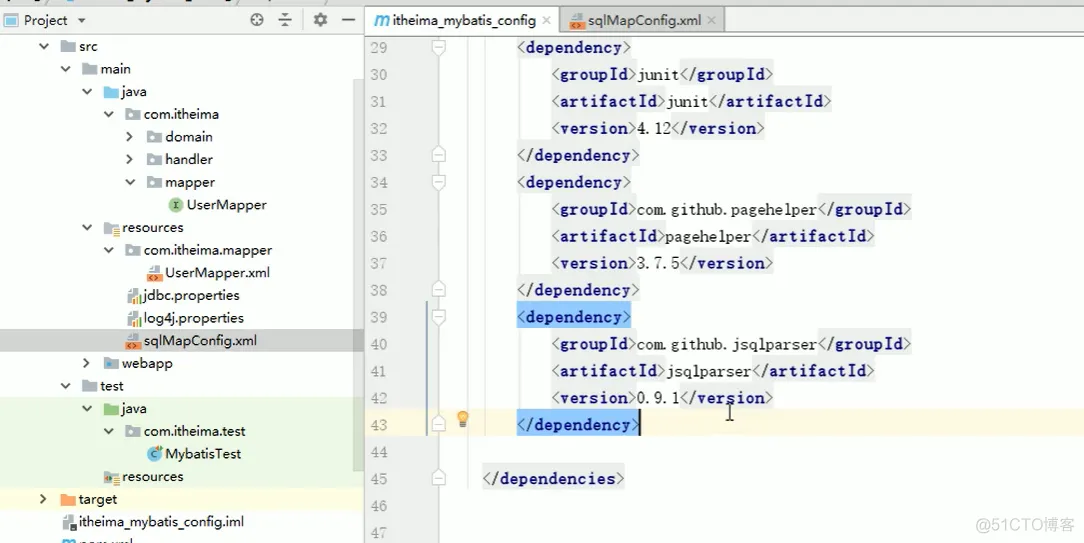1084x543 pixels.
Task: Click fold marker beside closing dependencies tag
Action: pyautogui.click(x=438, y=479)
